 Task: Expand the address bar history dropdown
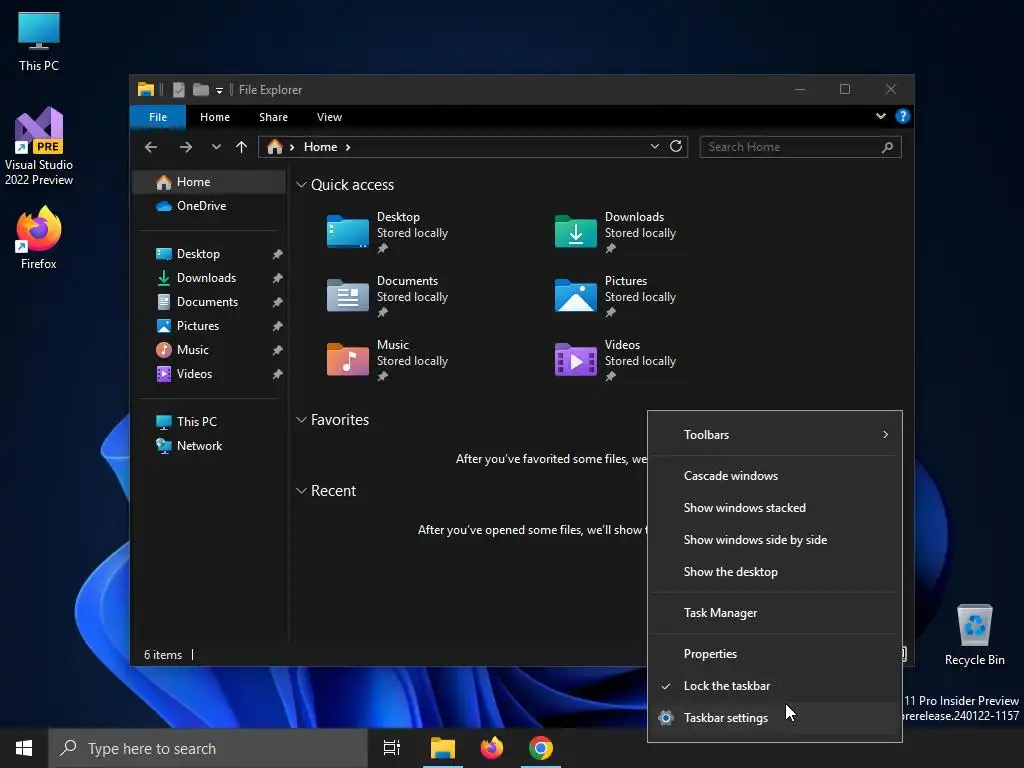(x=654, y=146)
